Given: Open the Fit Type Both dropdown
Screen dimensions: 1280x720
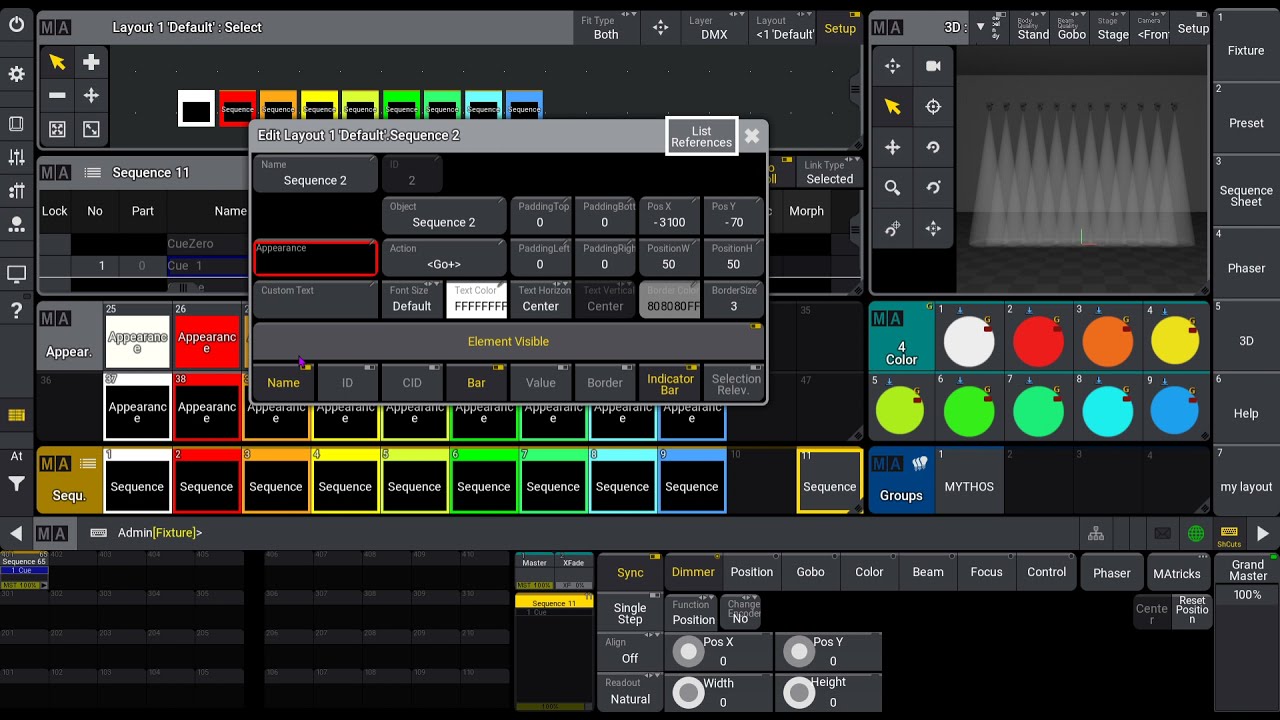Looking at the screenshot, I should coord(606,28).
